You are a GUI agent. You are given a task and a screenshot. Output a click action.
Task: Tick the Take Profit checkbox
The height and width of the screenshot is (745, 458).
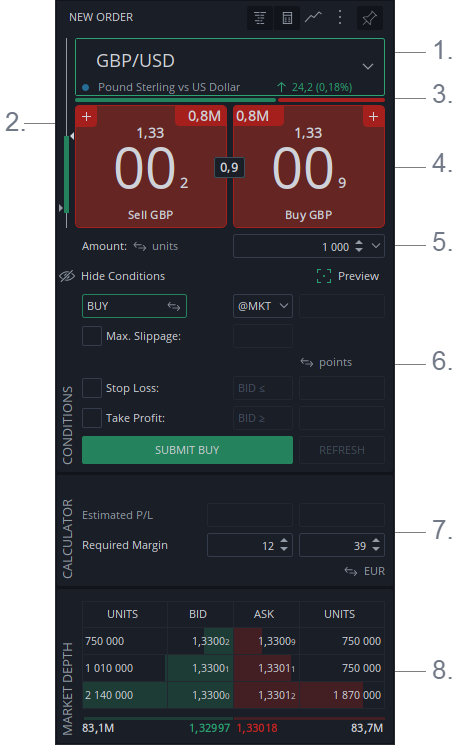click(x=92, y=418)
